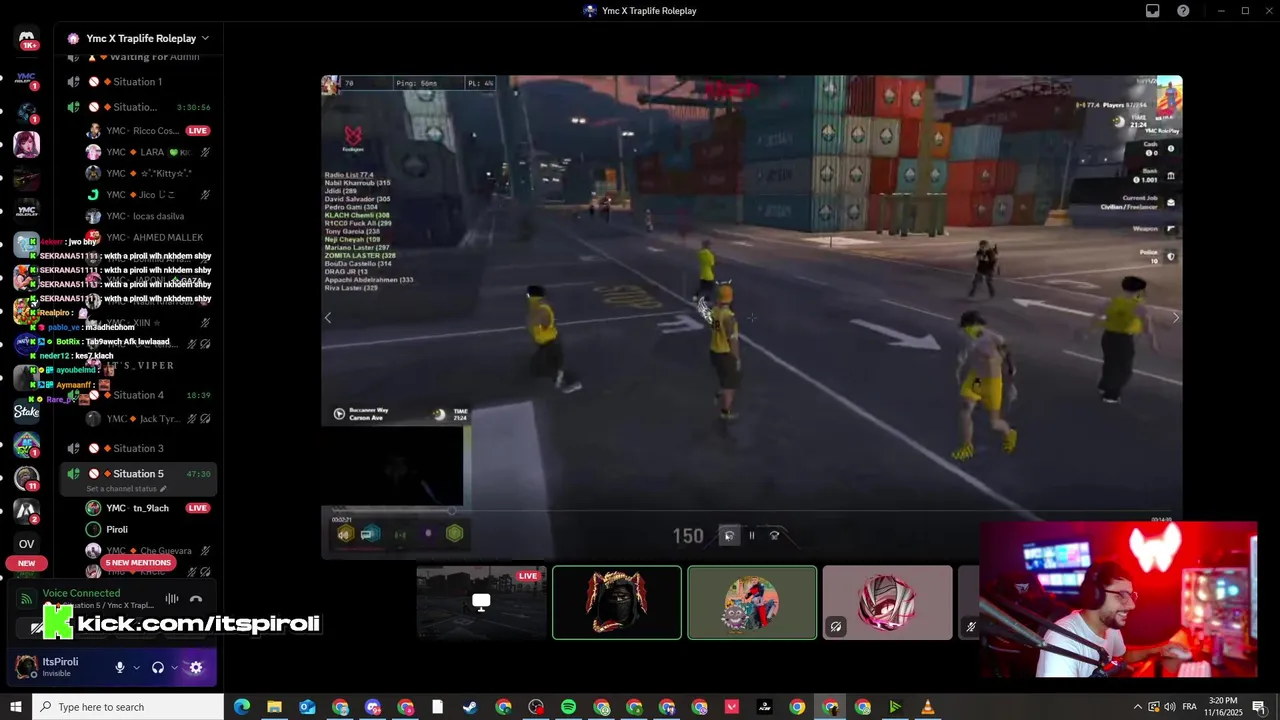Join the Situation 3 voice channel

tap(139, 448)
